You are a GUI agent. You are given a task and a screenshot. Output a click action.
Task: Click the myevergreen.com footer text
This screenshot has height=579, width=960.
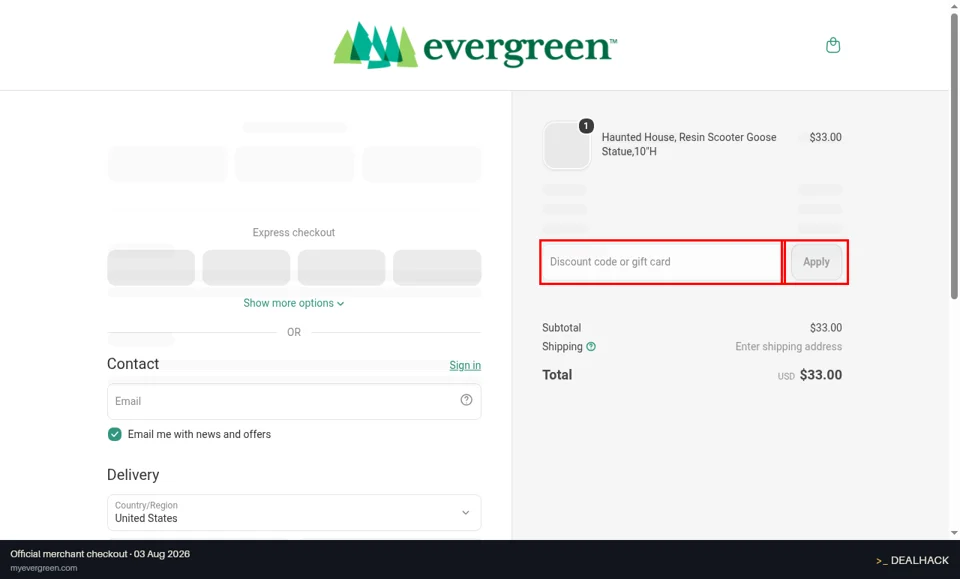coord(43,568)
